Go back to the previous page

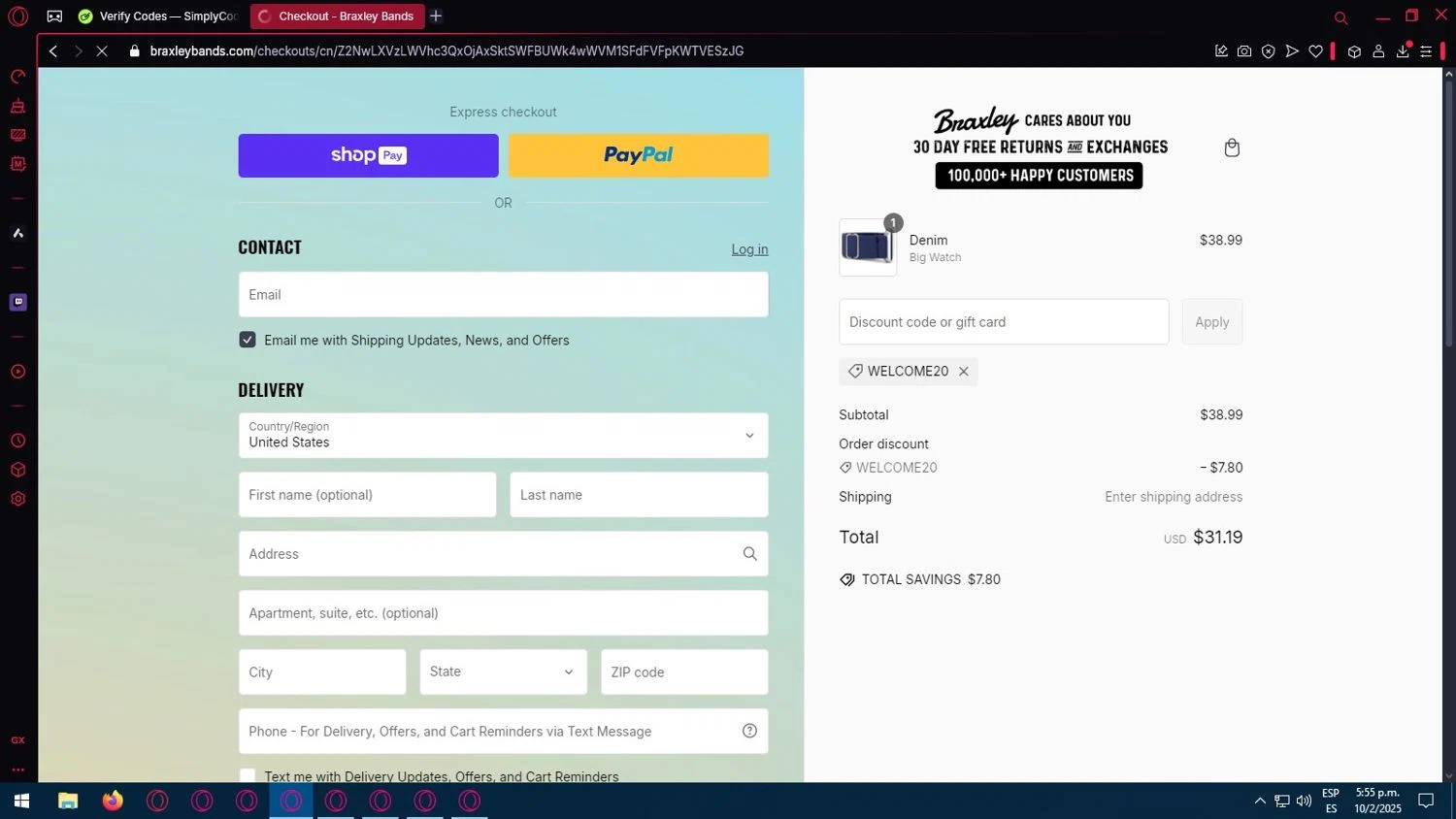click(x=53, y=51)
